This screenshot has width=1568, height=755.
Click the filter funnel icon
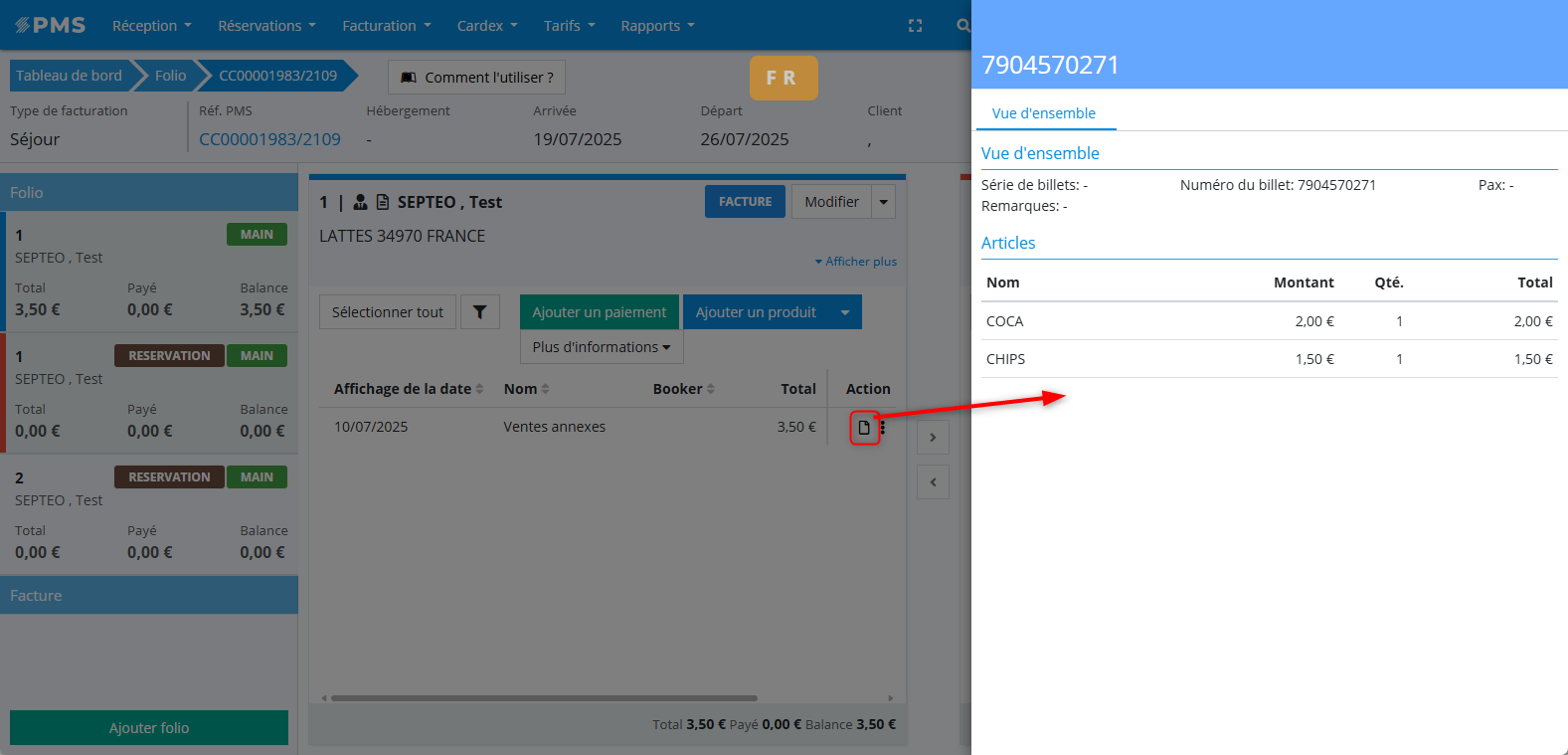[x=479, y=312]
